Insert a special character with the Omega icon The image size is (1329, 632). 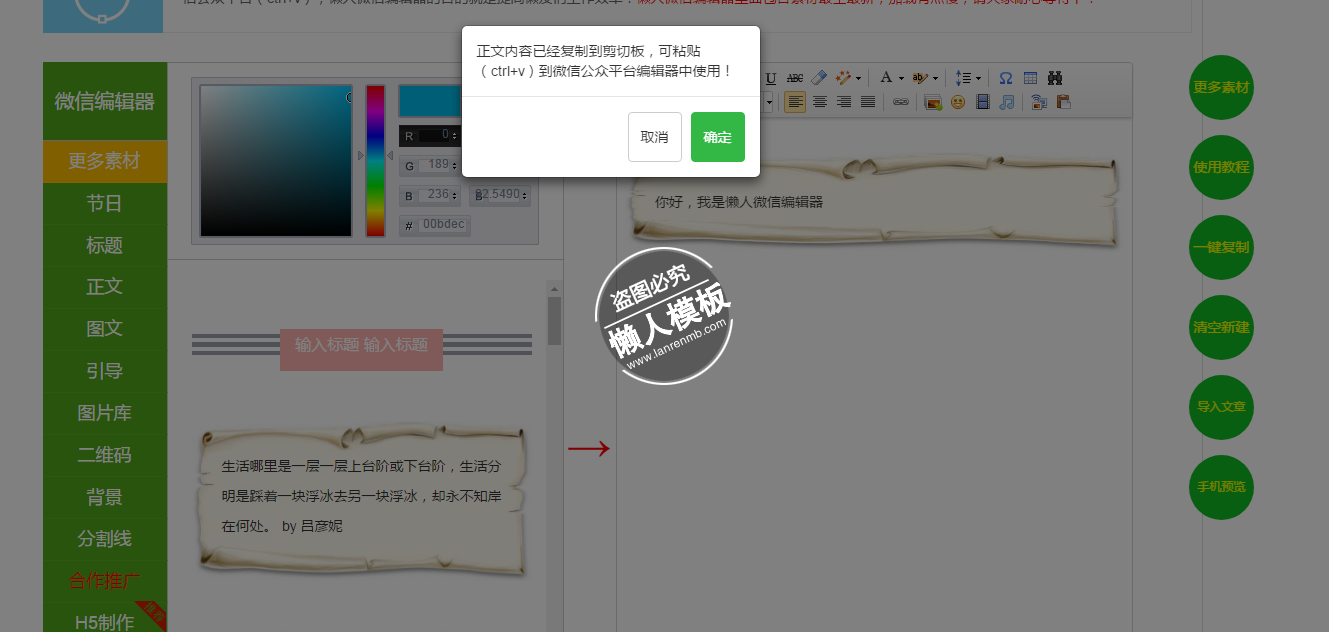(x=1006, y=78)
